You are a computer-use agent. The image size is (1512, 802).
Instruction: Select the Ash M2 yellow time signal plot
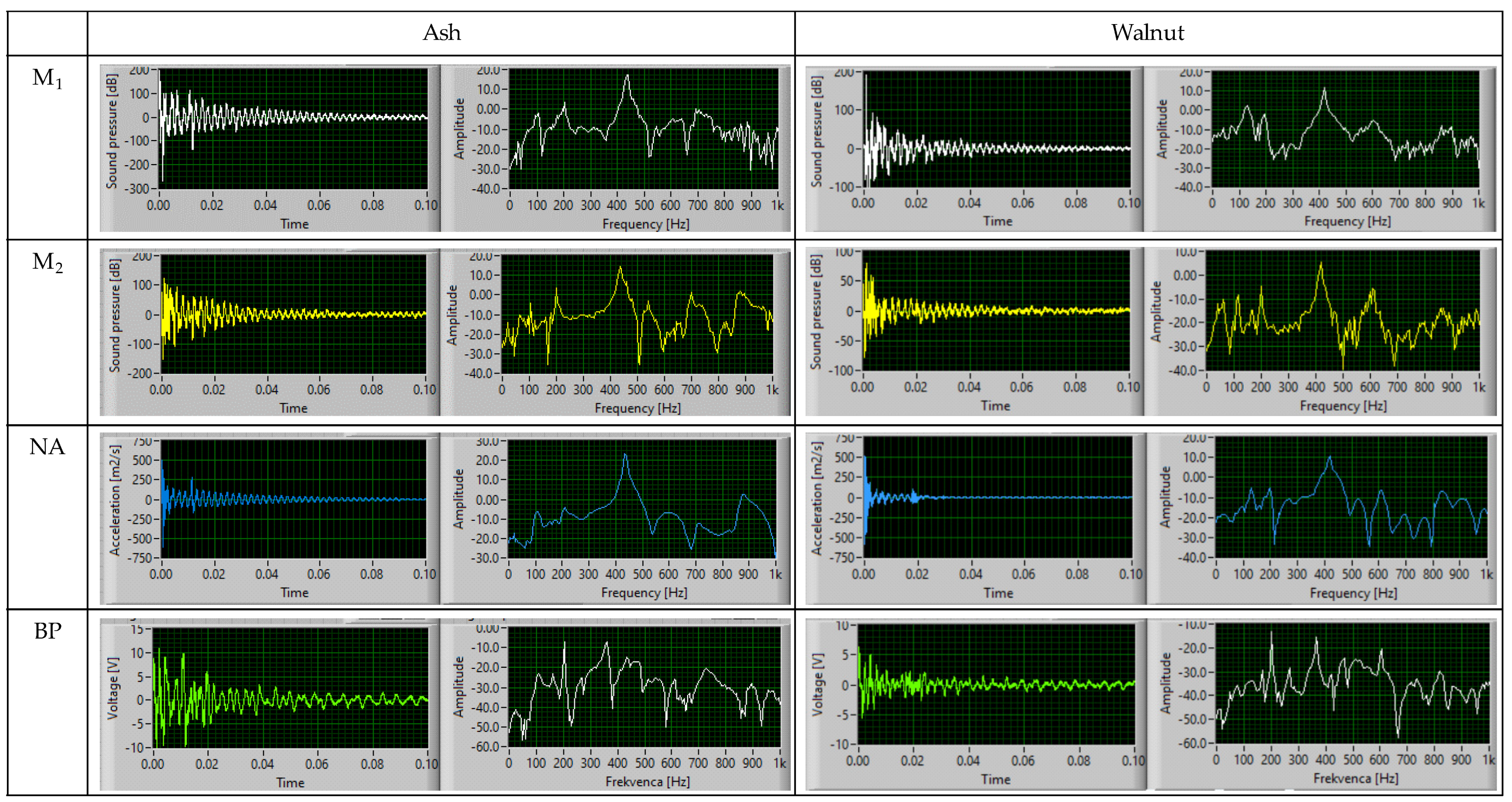tap(293, 314)
